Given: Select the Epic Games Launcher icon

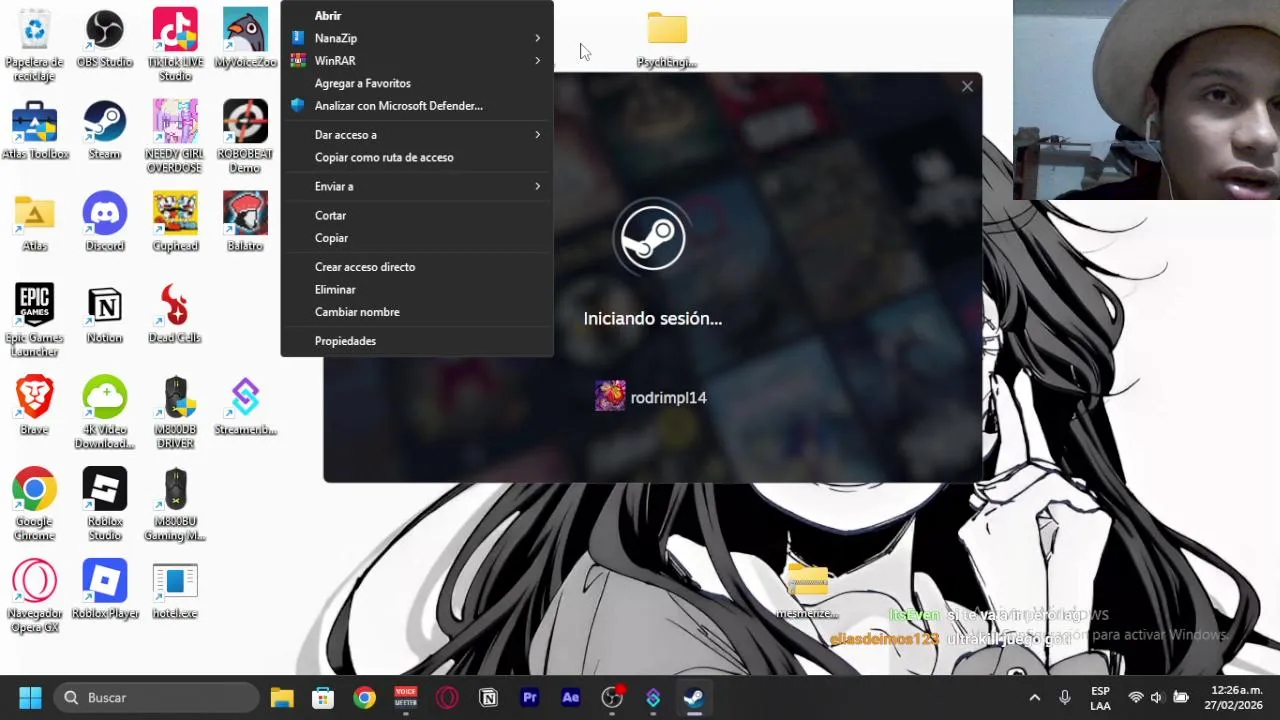Looking at the screenshot, I should pos(34,321).
